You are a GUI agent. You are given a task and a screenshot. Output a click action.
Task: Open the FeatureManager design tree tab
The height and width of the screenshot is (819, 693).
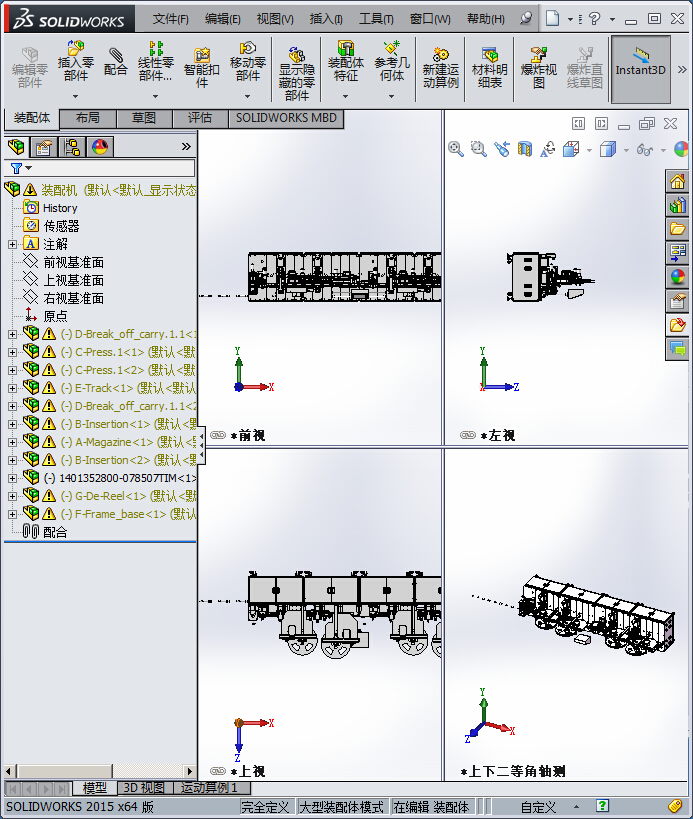point(16,147)
